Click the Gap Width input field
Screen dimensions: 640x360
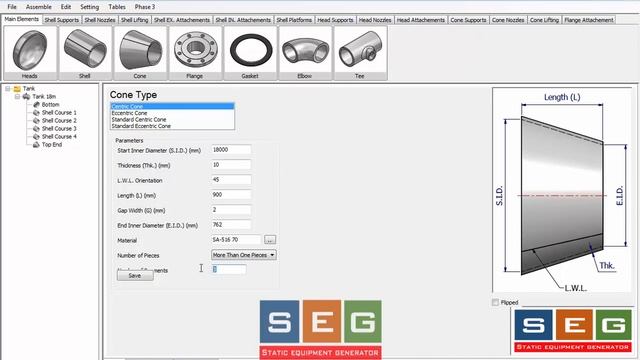(231, 210)
